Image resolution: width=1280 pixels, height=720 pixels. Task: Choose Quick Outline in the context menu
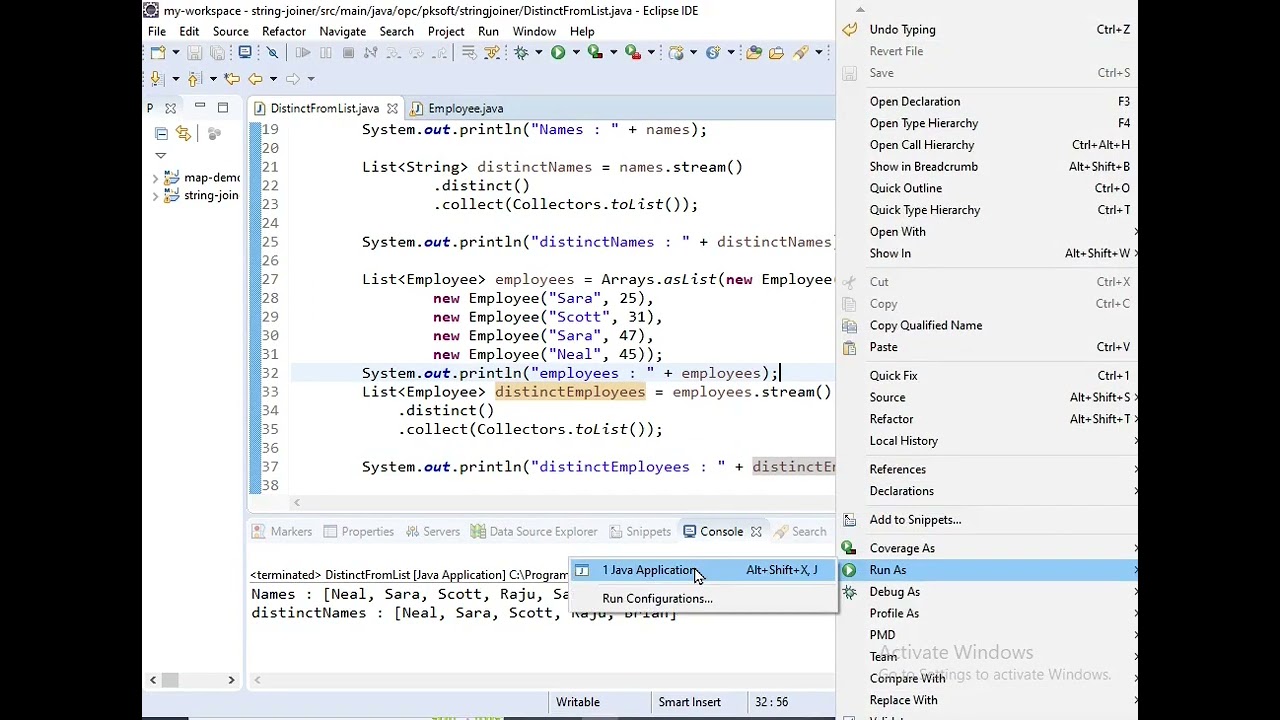[988, 188]
